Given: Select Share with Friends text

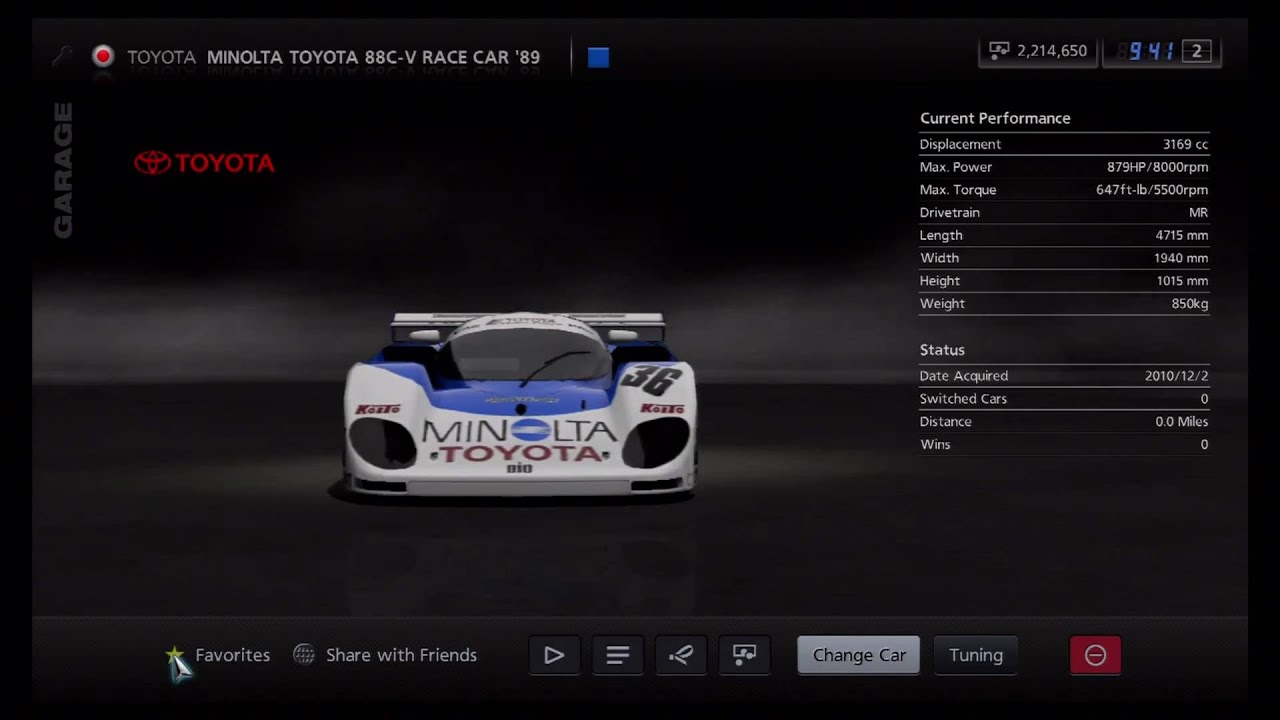Looking at the screenshot, I should point(401,655).
